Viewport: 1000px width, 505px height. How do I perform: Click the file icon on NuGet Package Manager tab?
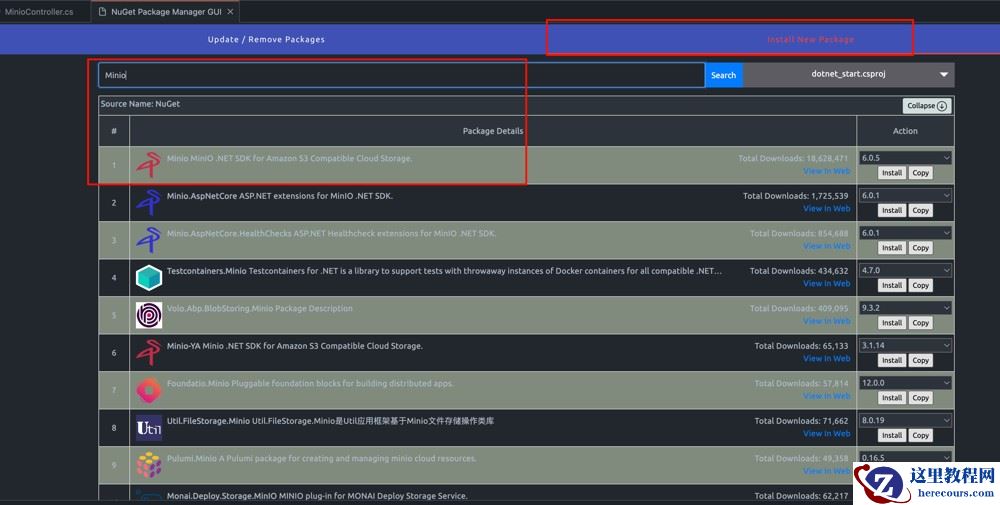102,11
